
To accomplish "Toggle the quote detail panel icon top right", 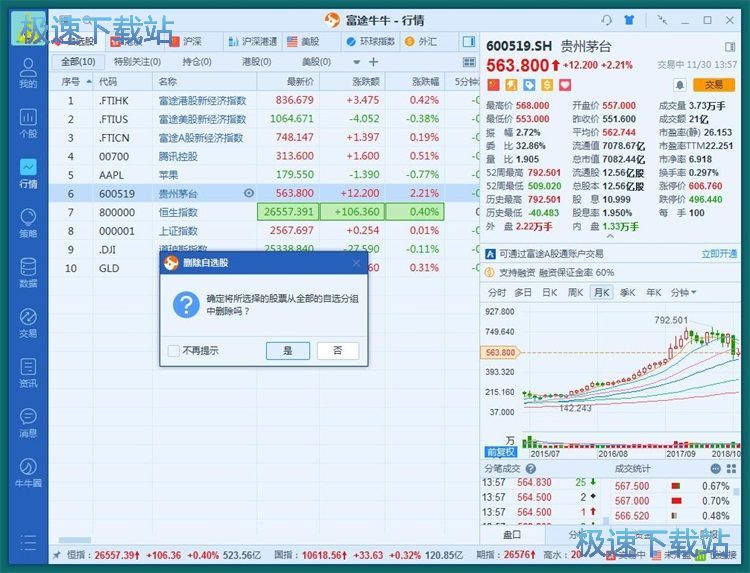I will pos(730,47).
